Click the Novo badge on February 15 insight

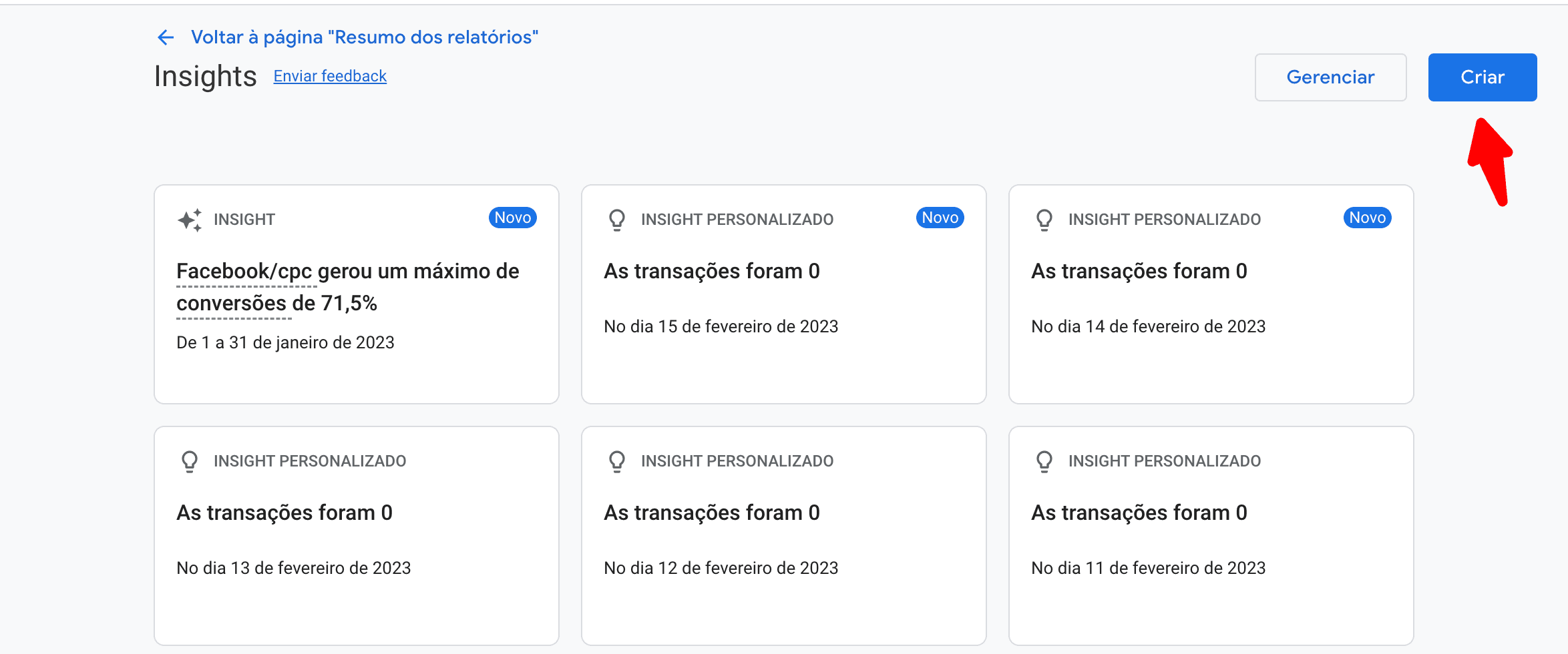tap(940, 217)
